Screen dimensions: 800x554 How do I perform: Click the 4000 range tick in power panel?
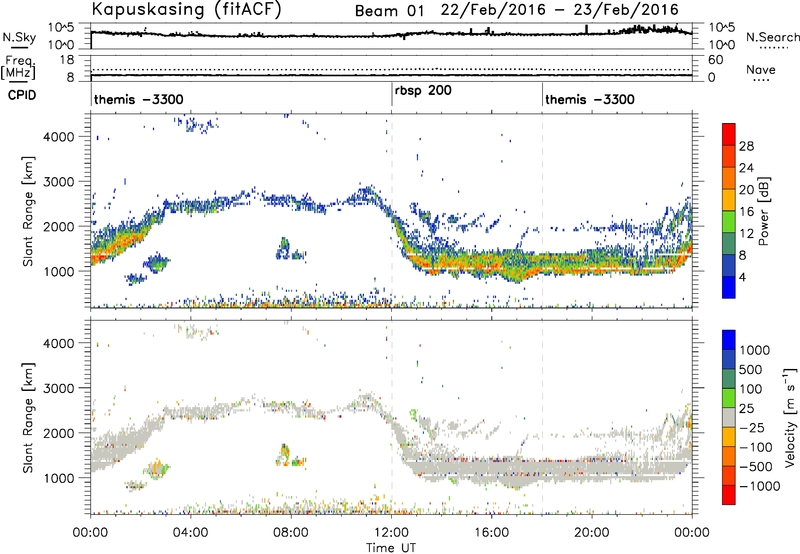pos(59,137)
